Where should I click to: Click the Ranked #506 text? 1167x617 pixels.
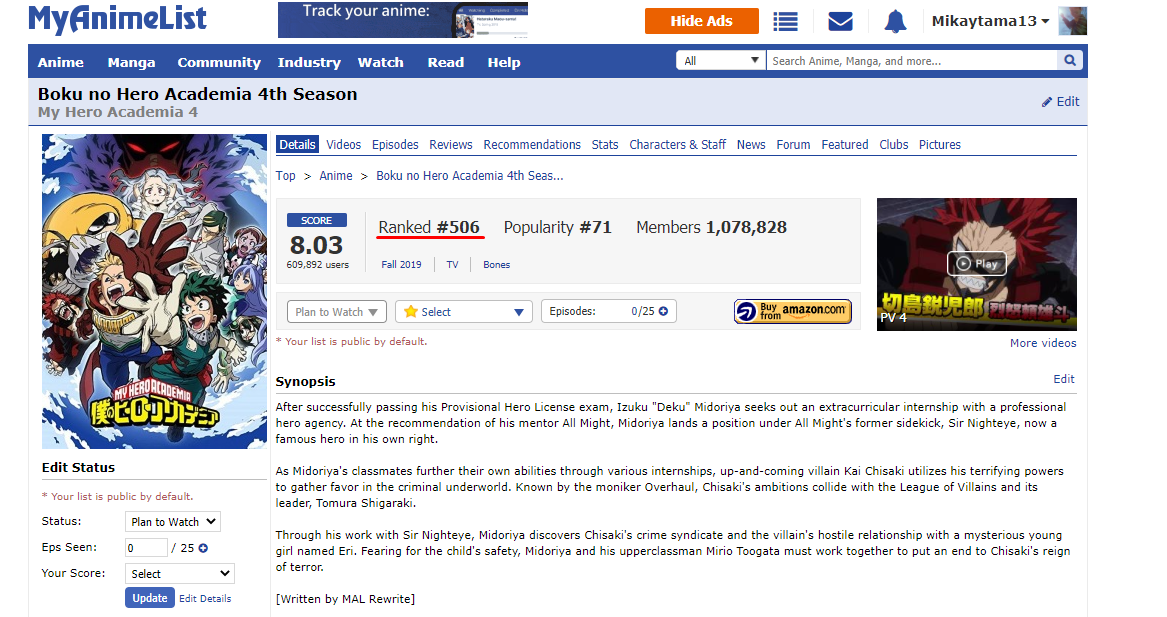pyautogui.click(x=429, y=227)
